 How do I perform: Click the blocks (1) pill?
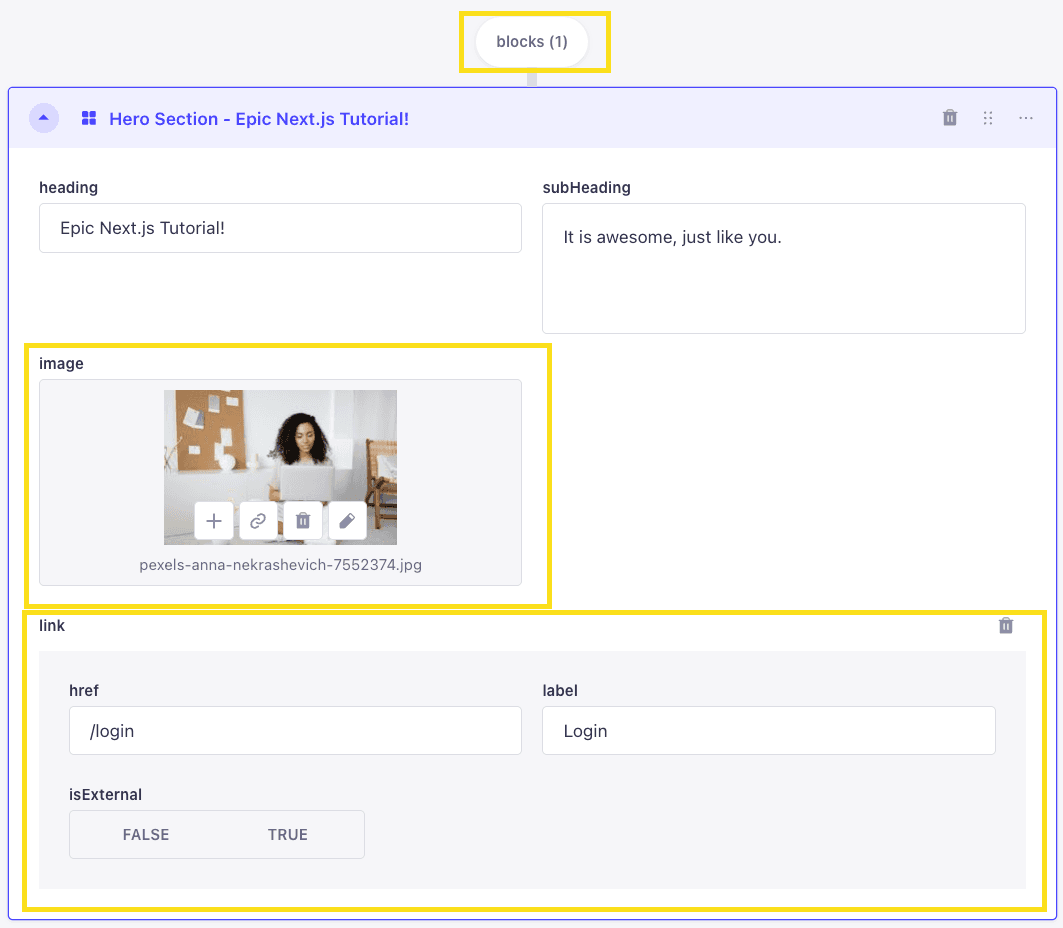pos(532,42)
